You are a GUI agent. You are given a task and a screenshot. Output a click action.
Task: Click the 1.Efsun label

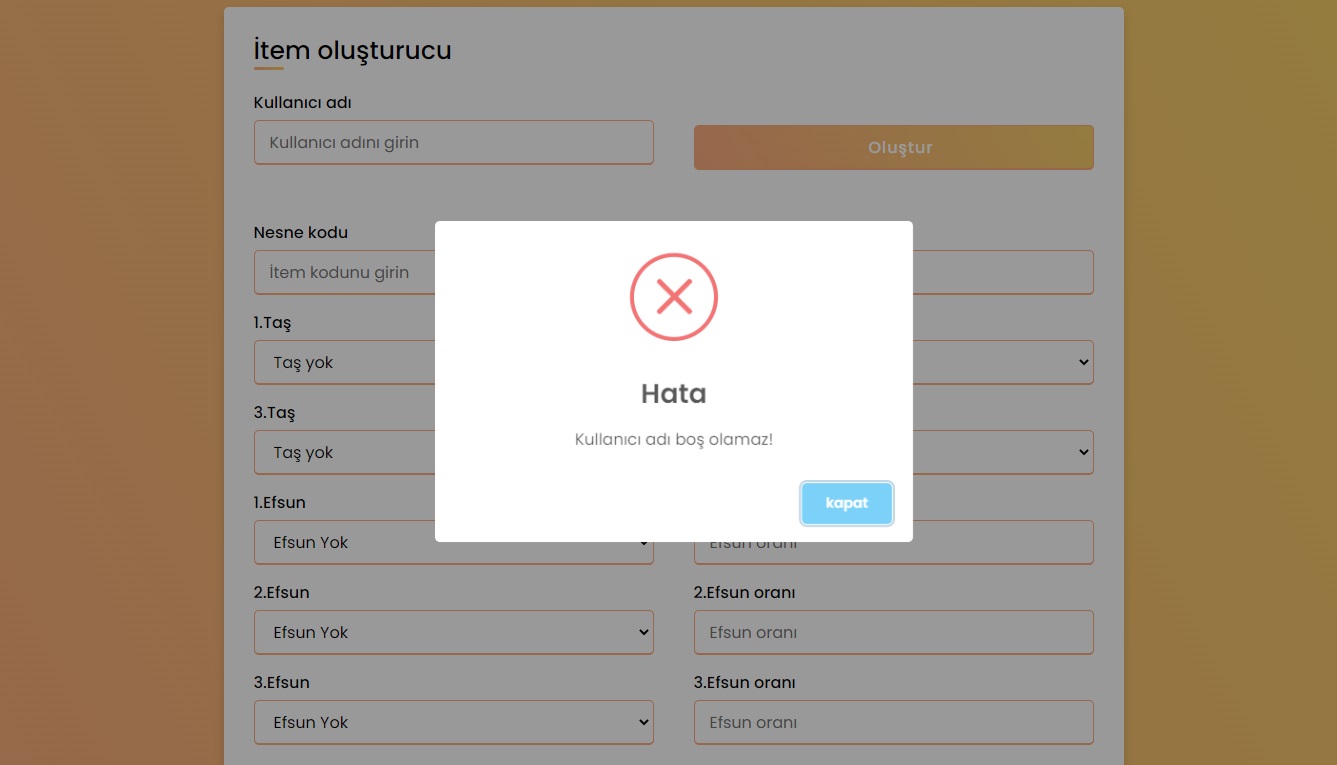(x=280, y=502)
